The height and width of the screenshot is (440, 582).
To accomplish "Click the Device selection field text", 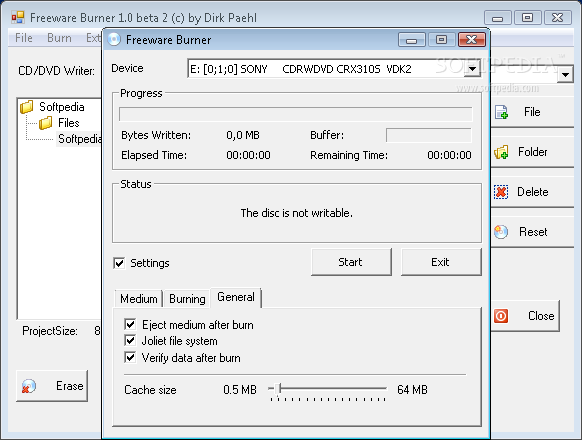I will [x=301, y=69].
